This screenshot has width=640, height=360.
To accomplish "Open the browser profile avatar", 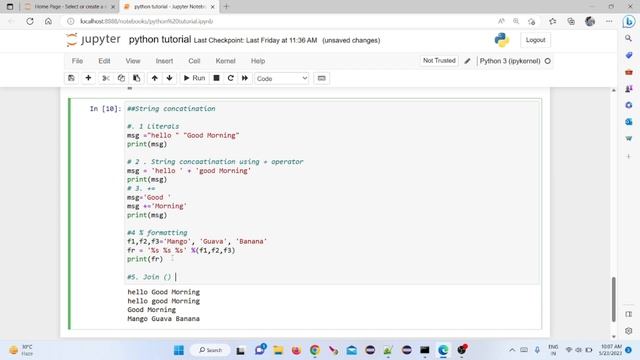I will point(590,21).
